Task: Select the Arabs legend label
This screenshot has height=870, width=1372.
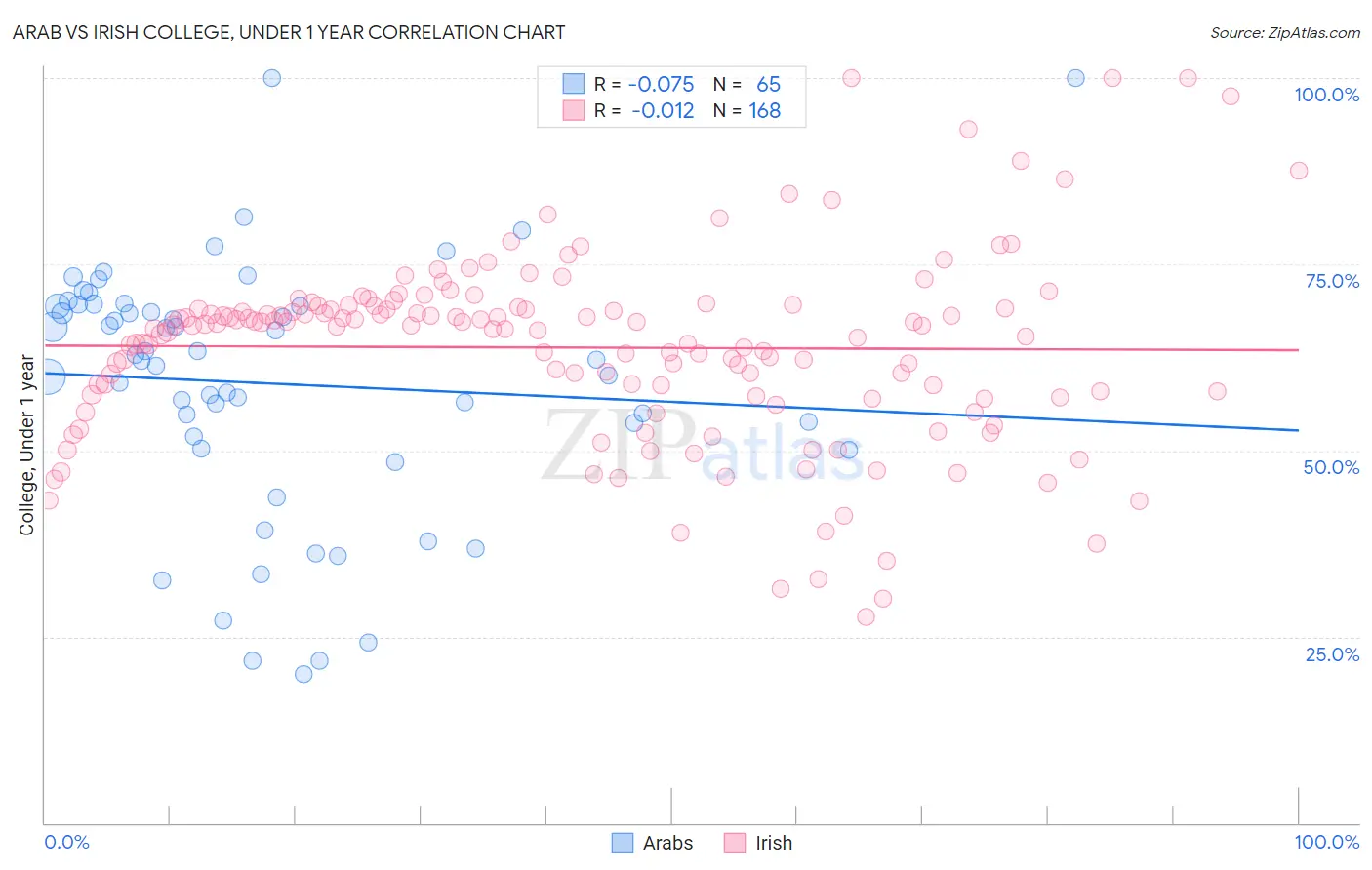Action: (667, 843)
